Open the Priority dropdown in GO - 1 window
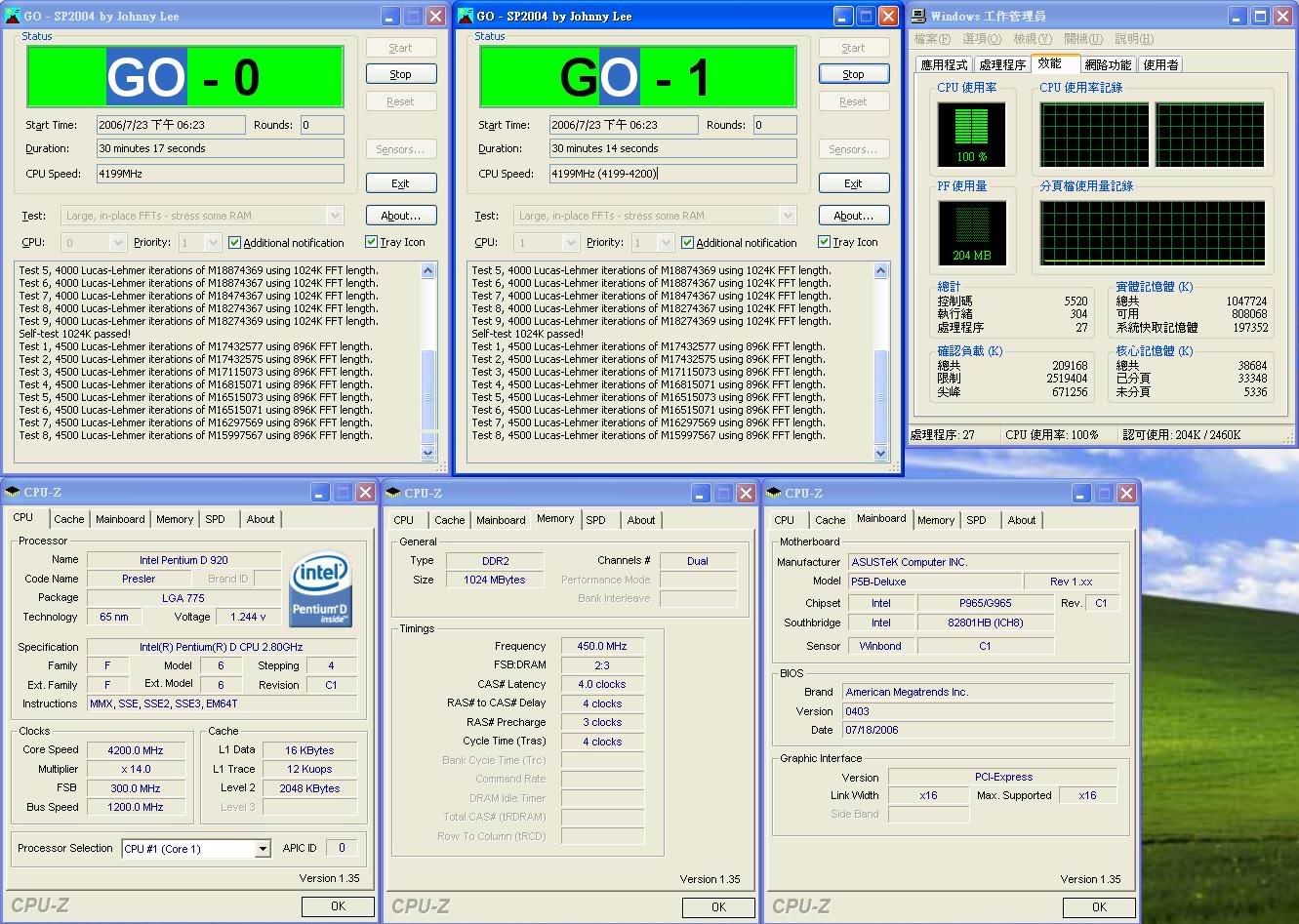The width and height of the screenshot is (1299, 924). pos(666,242)
